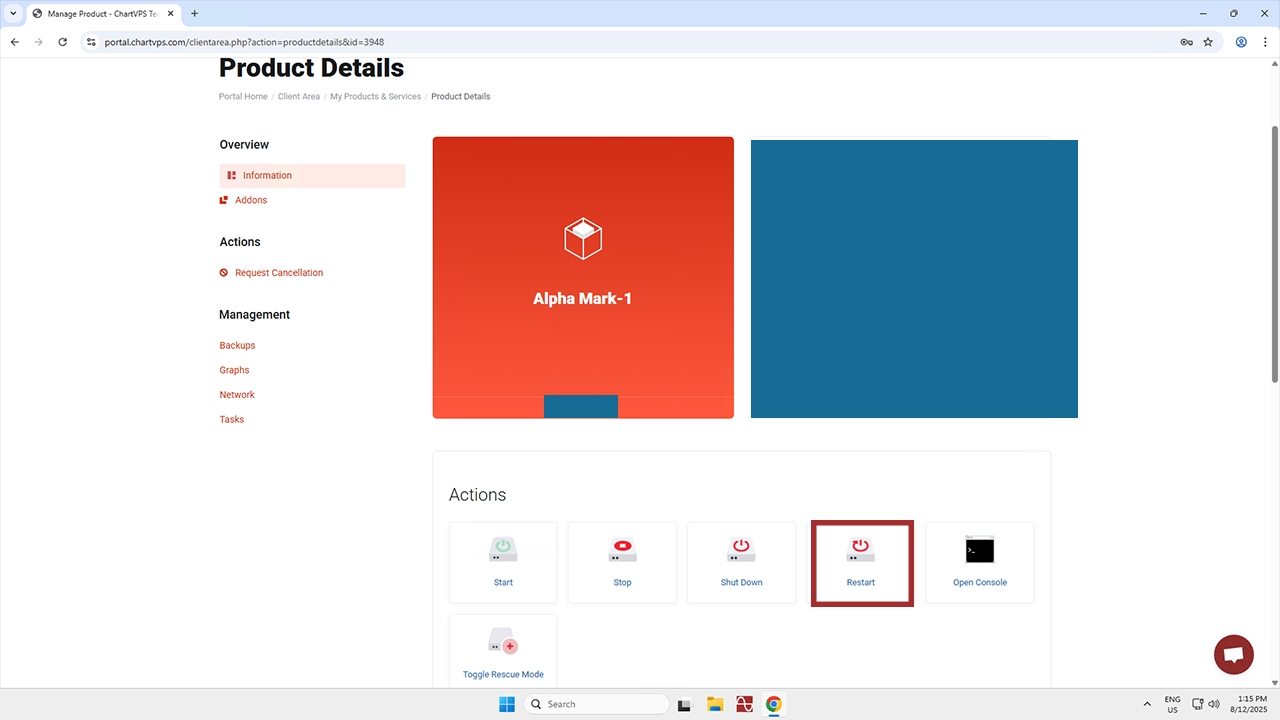Open the Chrome profile avatar icon
The width and height of the screenshot is (1280, 720).
pos(1241,42)
